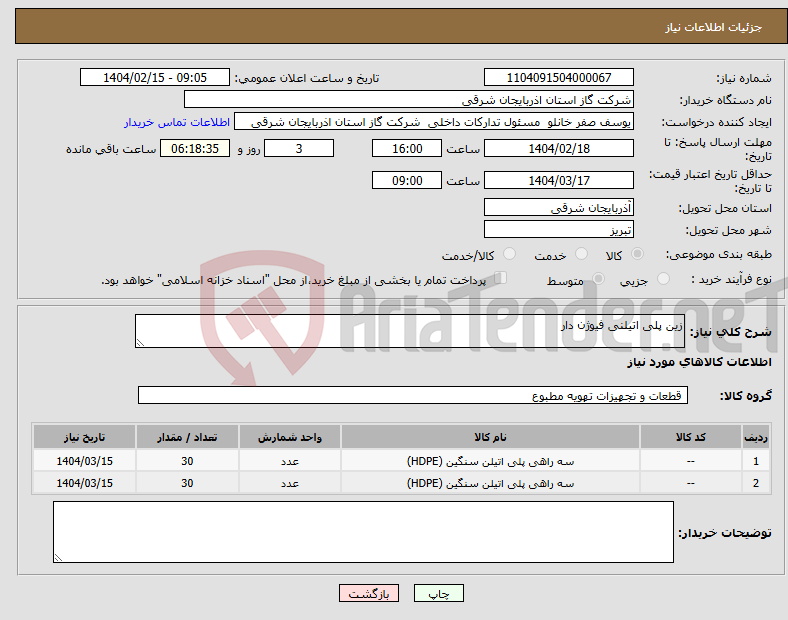Click the response deadline date 1404/02/18
Viewport: 788px width, 620px height.
pos(559,148)
